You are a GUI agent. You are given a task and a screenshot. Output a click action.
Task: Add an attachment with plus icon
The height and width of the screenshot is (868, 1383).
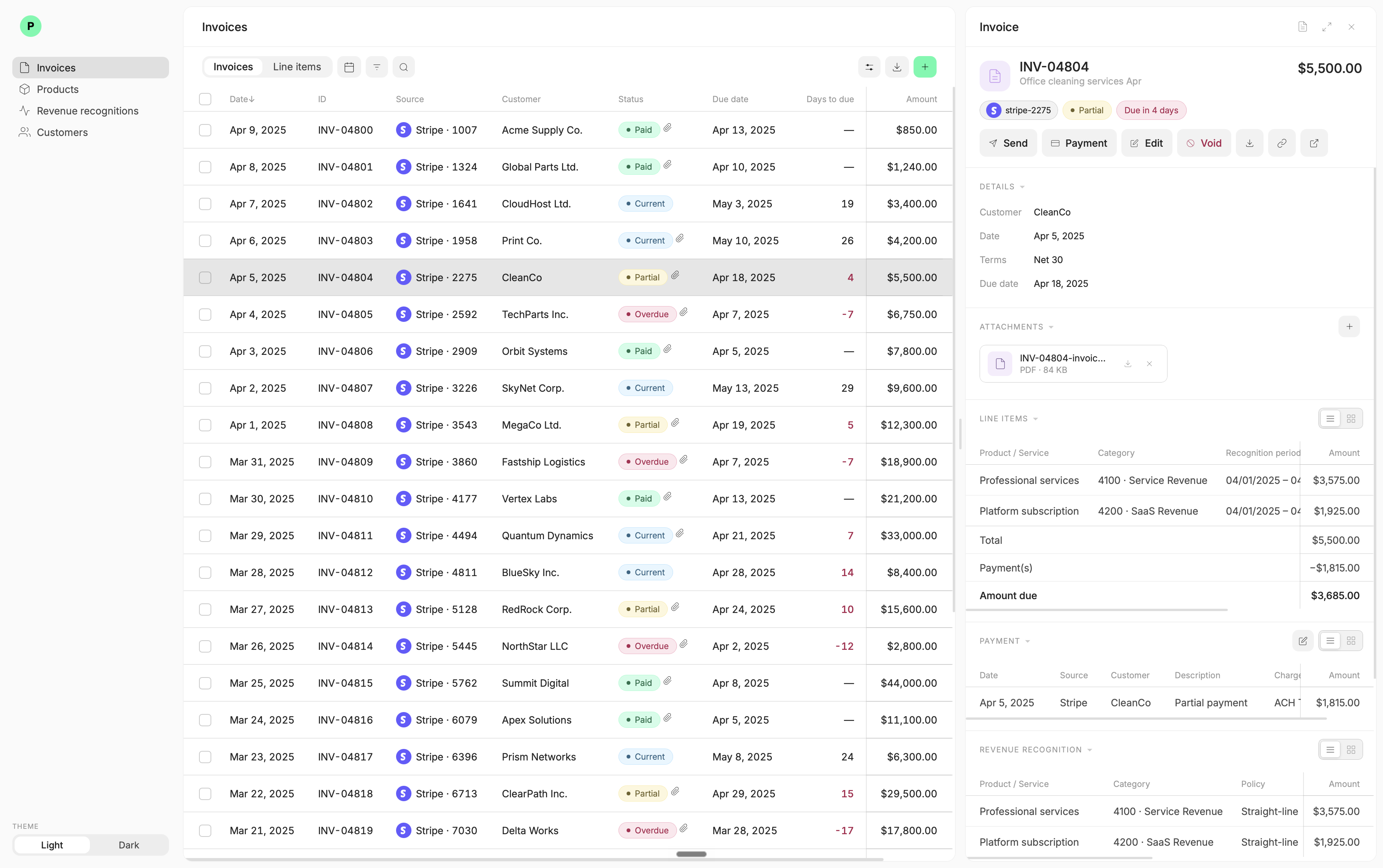[1349, 326]
